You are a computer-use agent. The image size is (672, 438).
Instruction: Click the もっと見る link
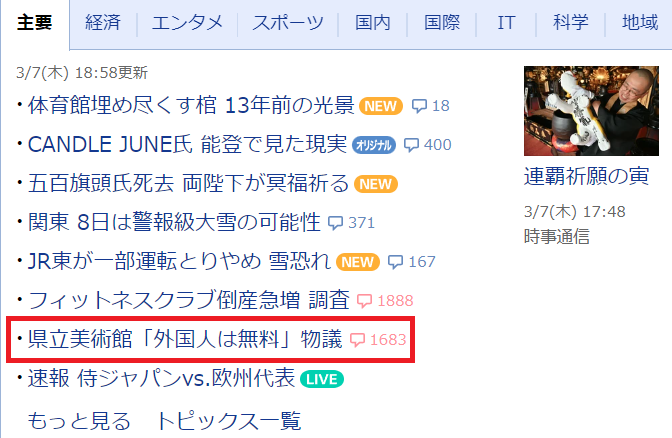(79, 421)
